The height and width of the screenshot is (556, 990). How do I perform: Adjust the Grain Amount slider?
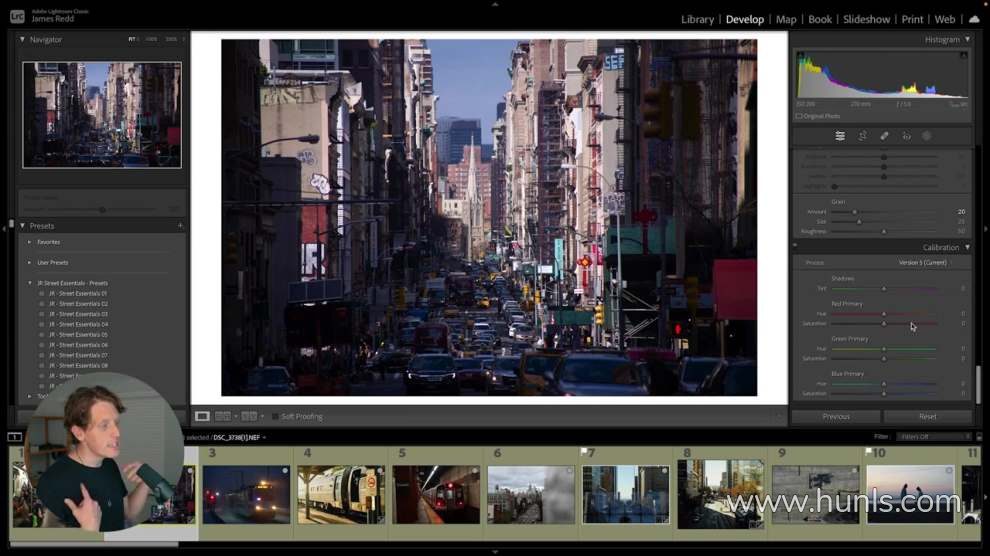(x=853, y=211)
